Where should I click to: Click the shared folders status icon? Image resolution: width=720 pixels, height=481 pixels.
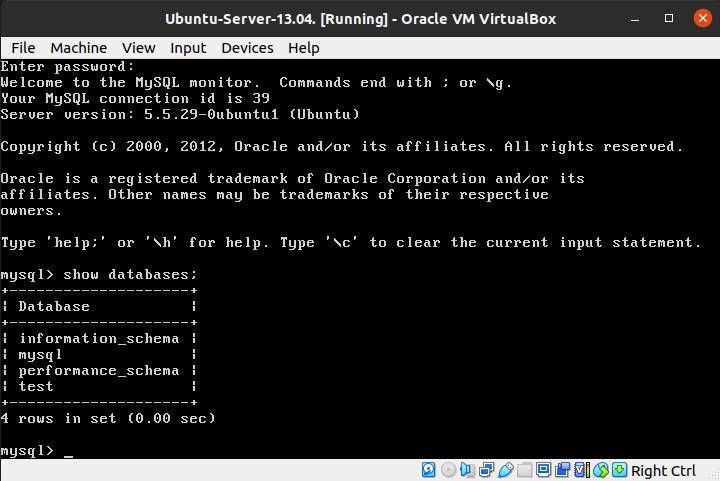pos(524,470)
